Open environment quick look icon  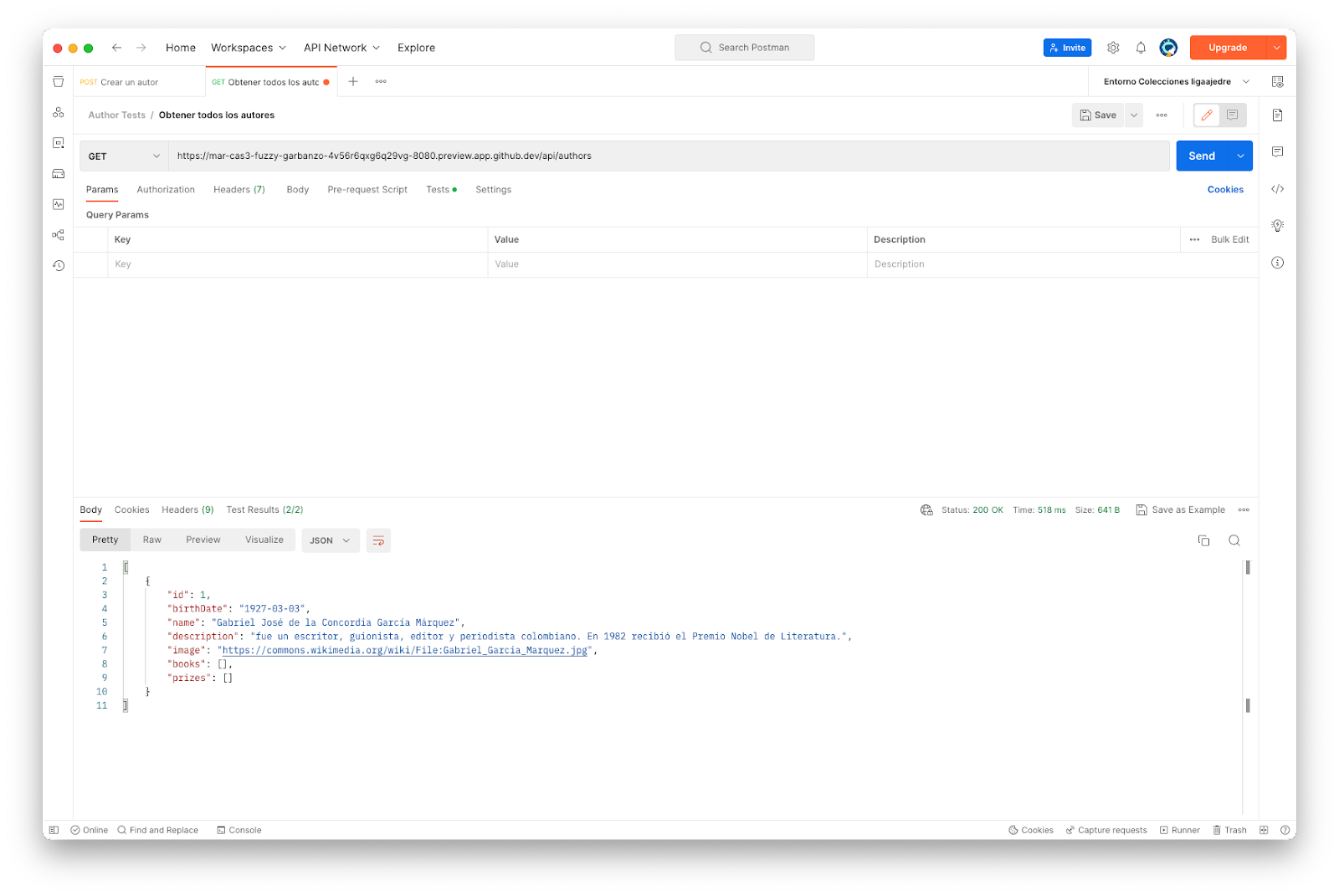coord(1277,82)
